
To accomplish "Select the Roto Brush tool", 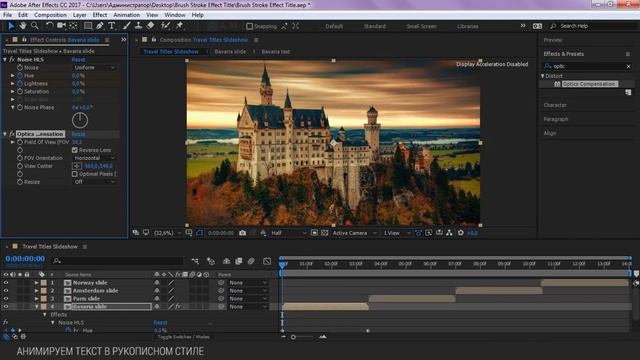I will tap(165, 26).
